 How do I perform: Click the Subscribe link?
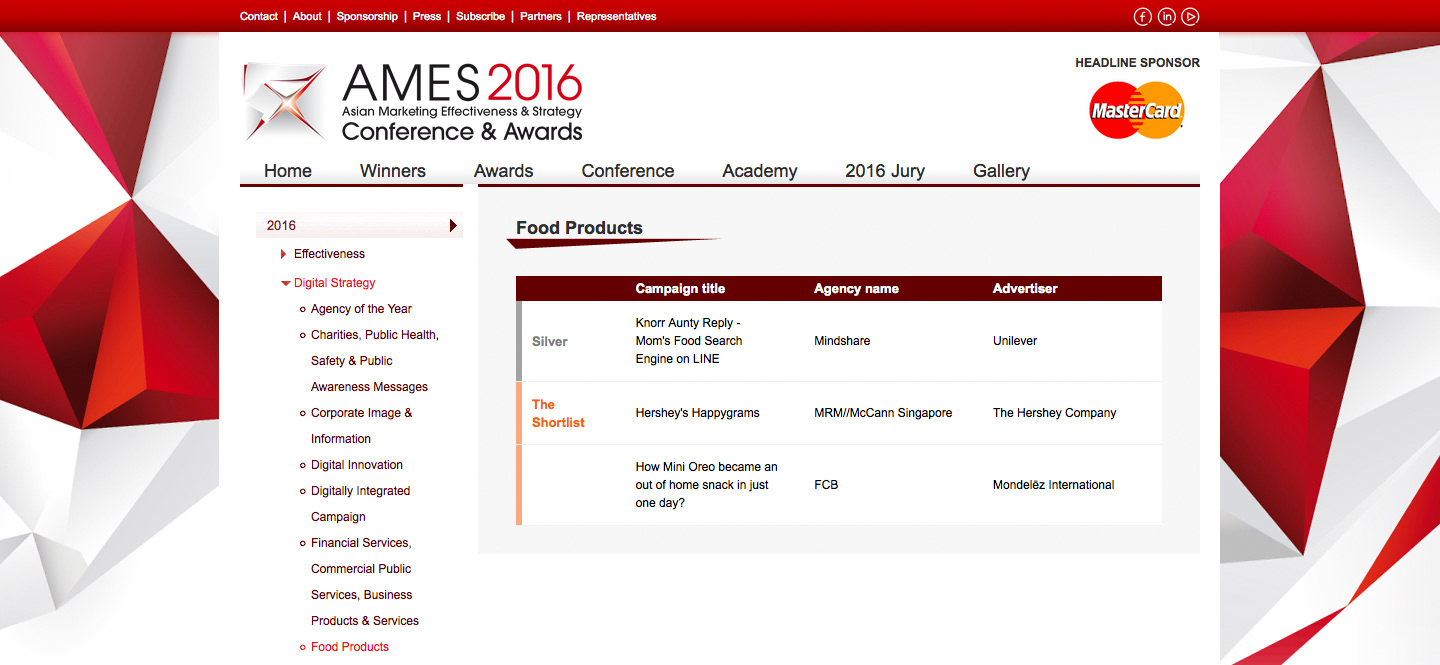coord(480,16)
